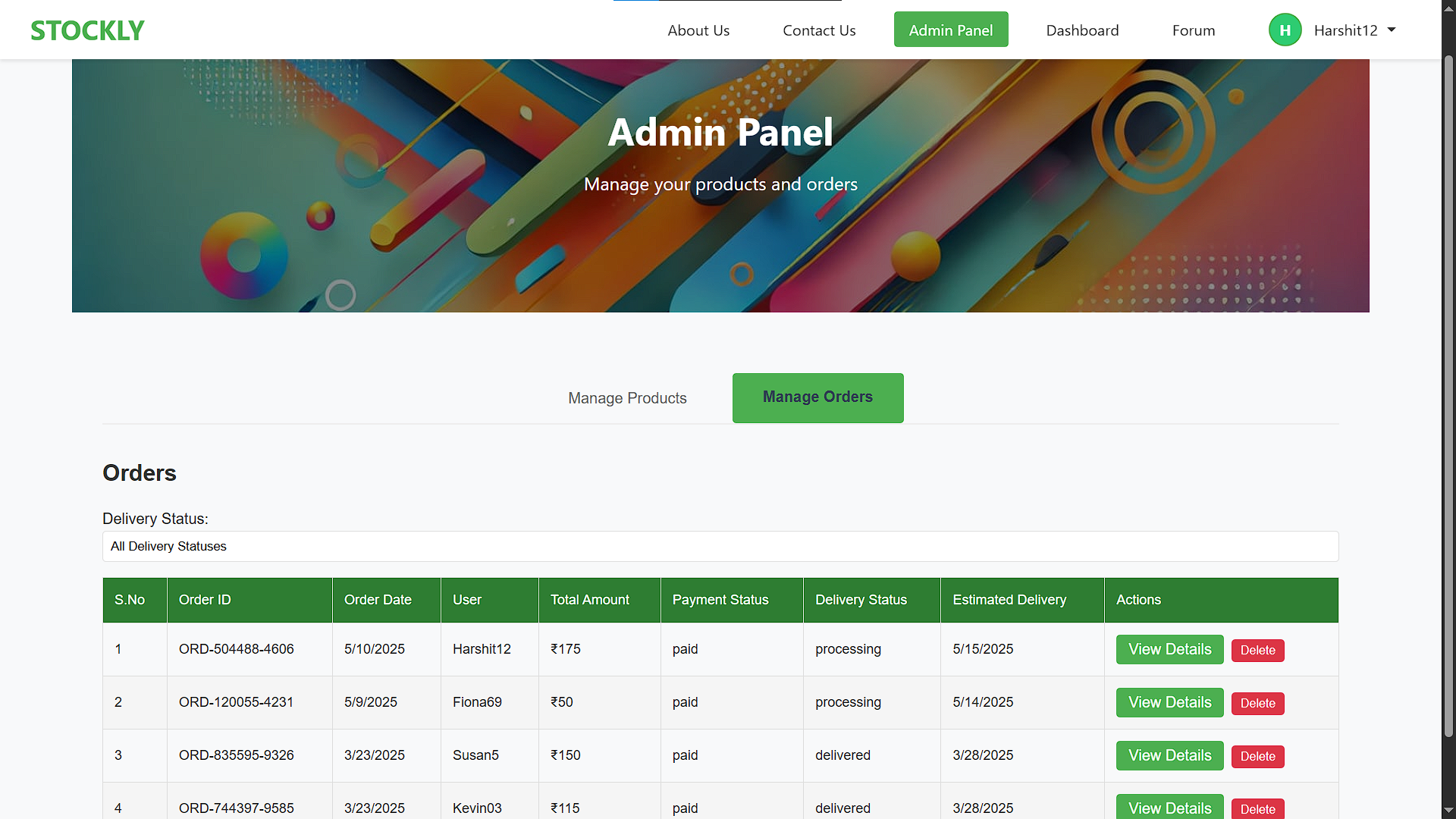
Task: Open the About Us page
Action: 698,30
